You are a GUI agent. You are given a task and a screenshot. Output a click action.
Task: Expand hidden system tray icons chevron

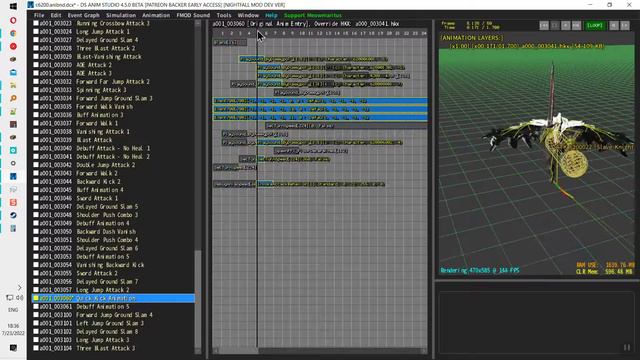[x=19, y=287]
